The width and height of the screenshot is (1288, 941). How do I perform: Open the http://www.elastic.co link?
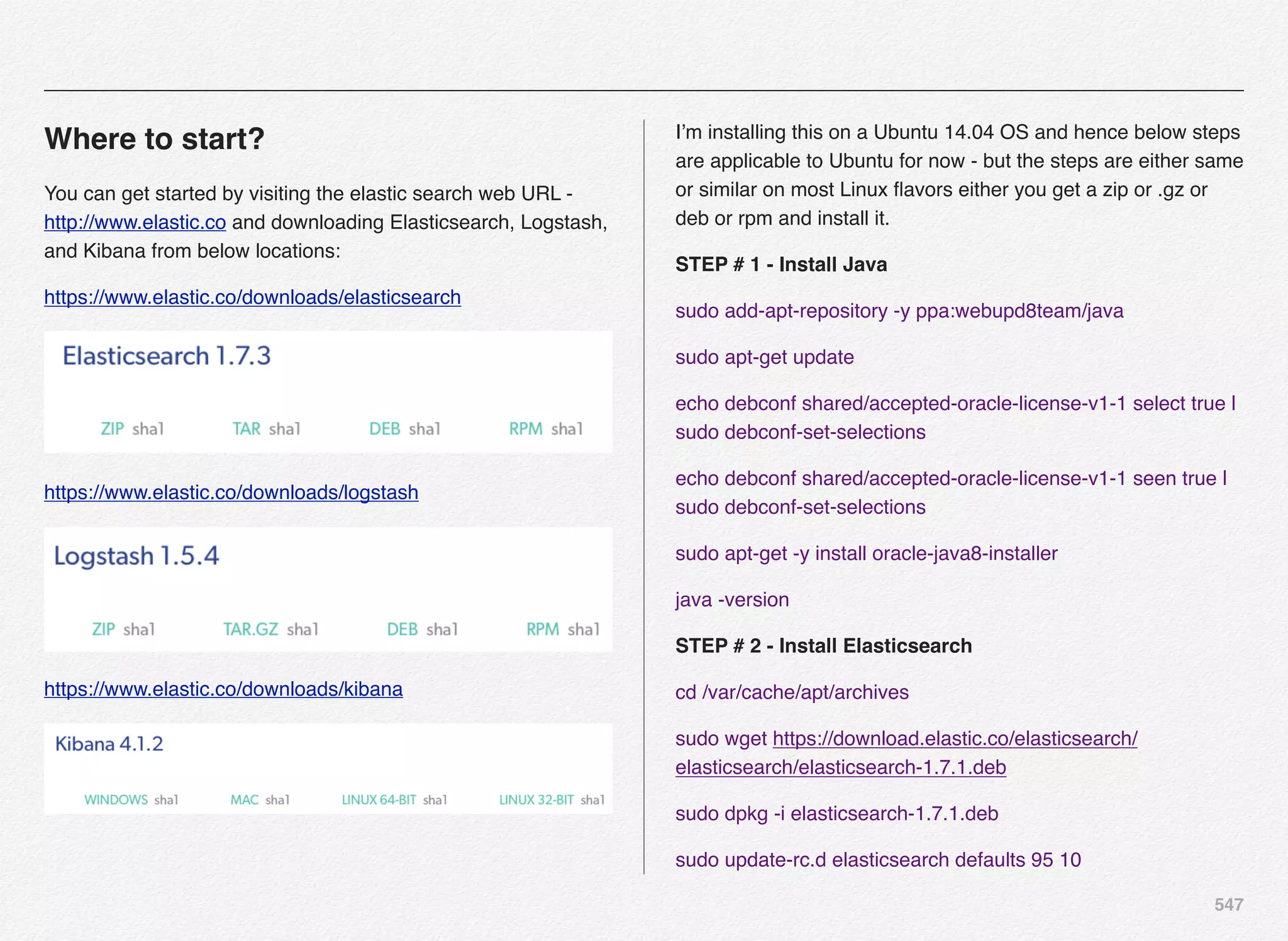tap(135, 223)
